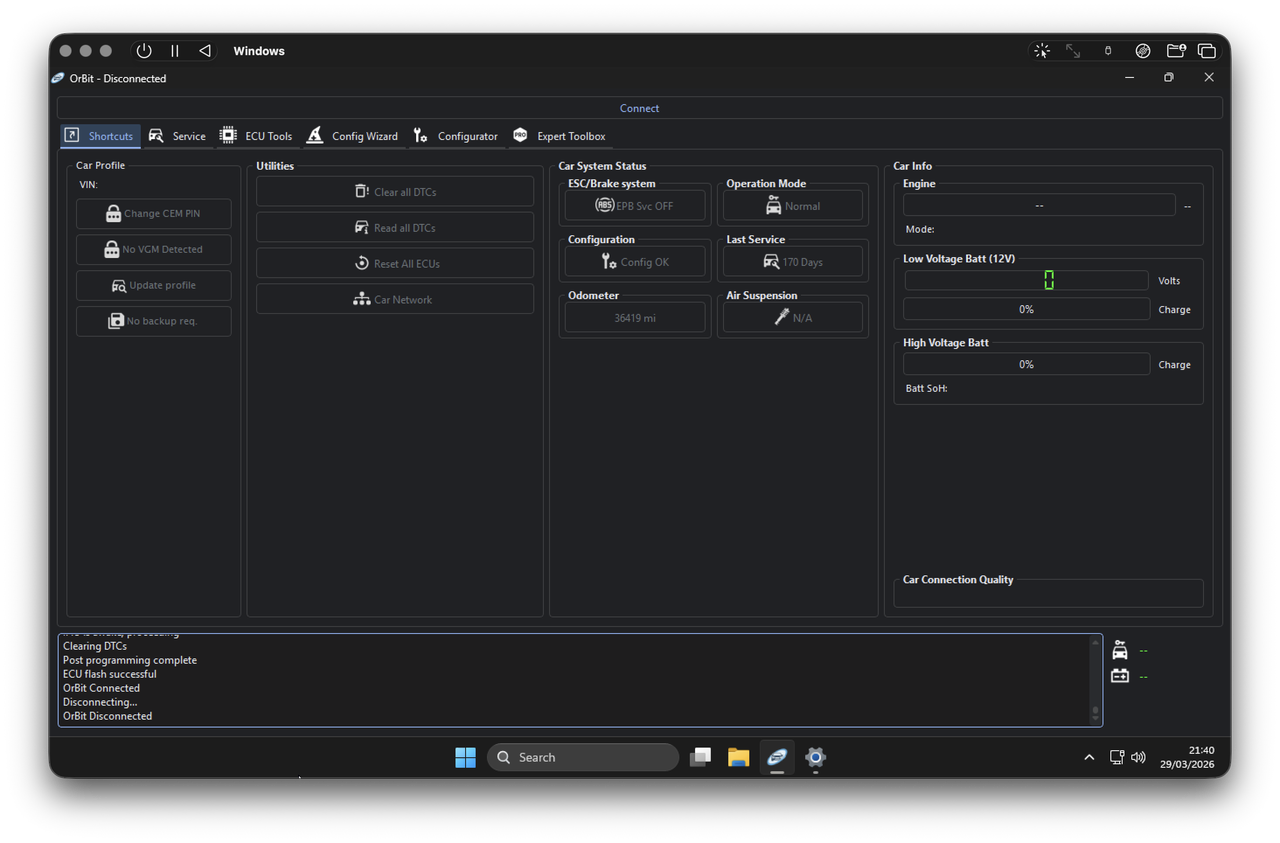Click the lock icon on No VGM Detected
The width and height of the screenshot is (1280, 843).
click(x=112, y=250)
